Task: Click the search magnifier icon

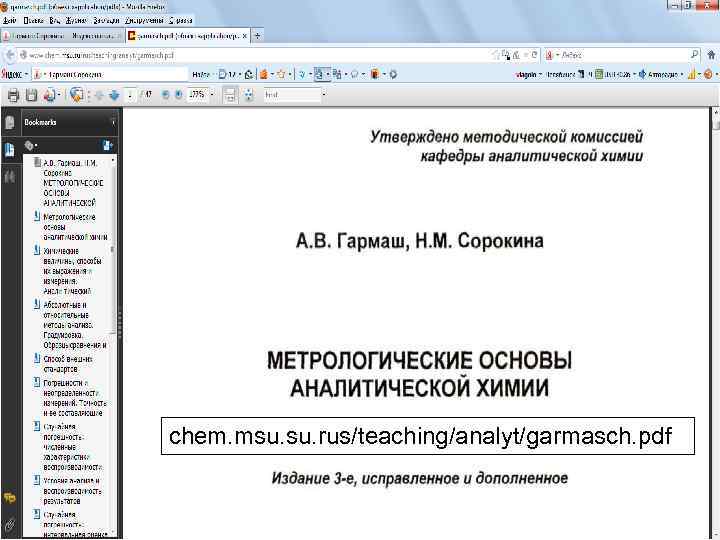Action: (x=694, y=55)
